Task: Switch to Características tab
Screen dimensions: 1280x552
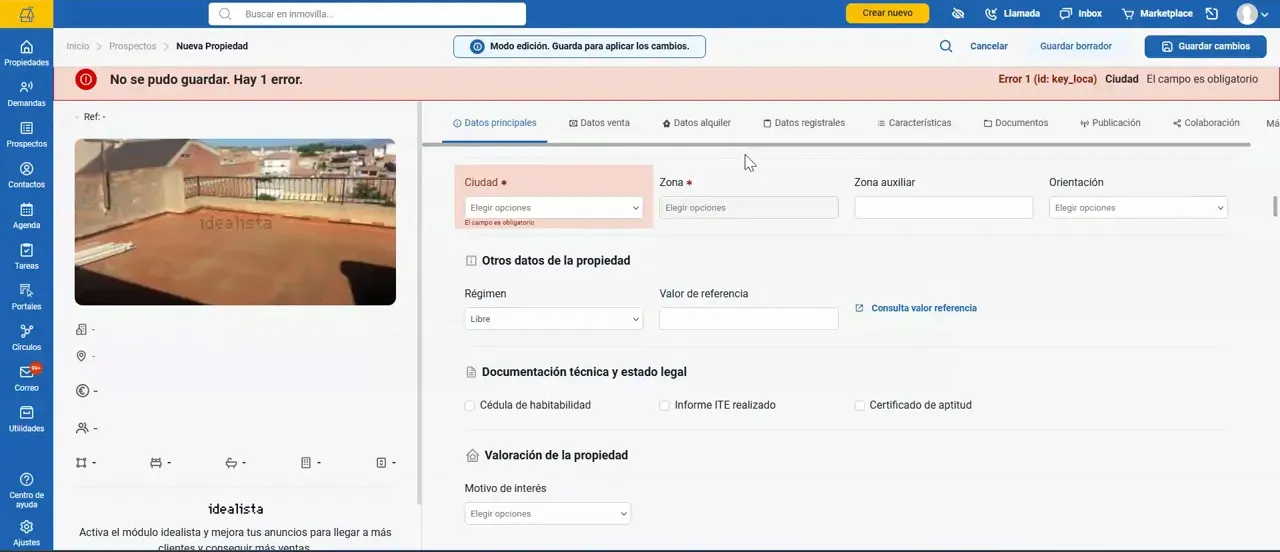Action: click(914, 123)
